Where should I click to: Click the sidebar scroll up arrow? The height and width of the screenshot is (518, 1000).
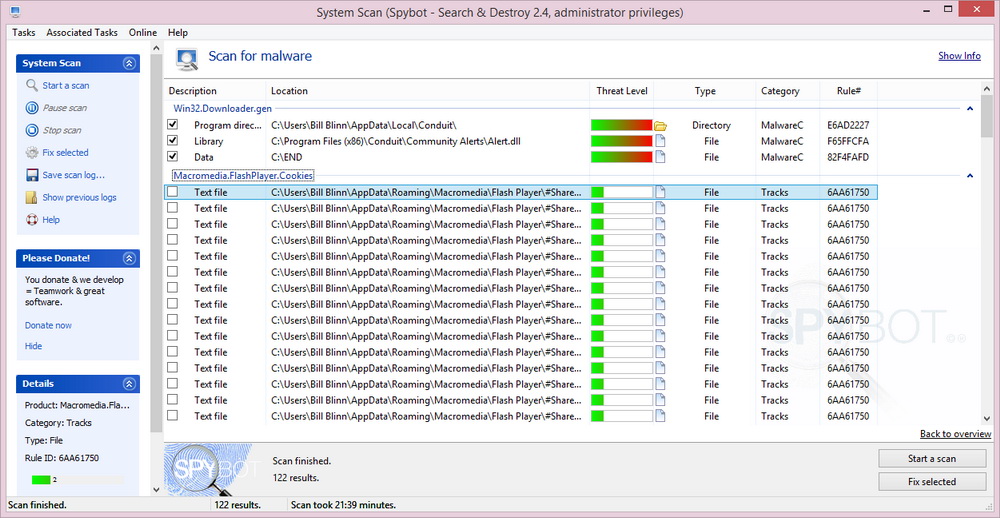156,48
